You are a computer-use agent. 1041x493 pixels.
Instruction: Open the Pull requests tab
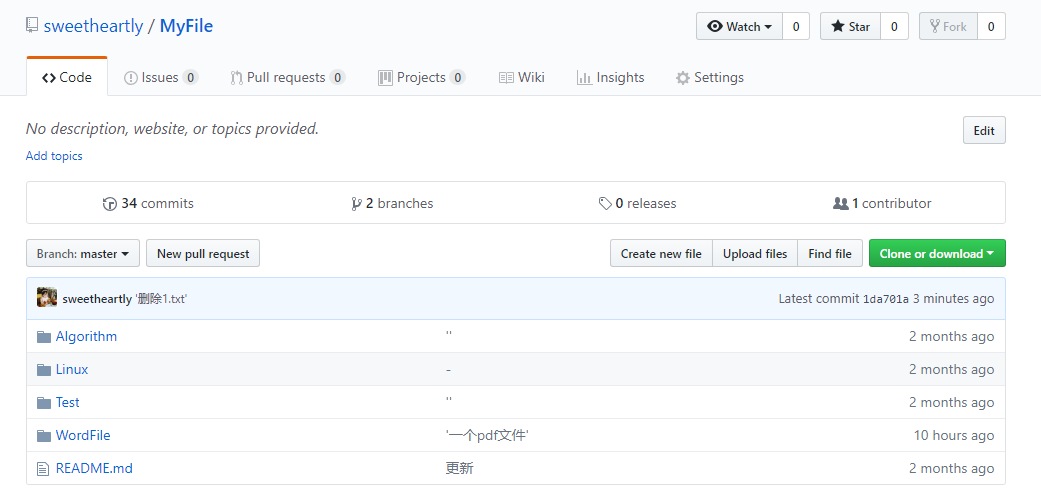pos(287,78)
